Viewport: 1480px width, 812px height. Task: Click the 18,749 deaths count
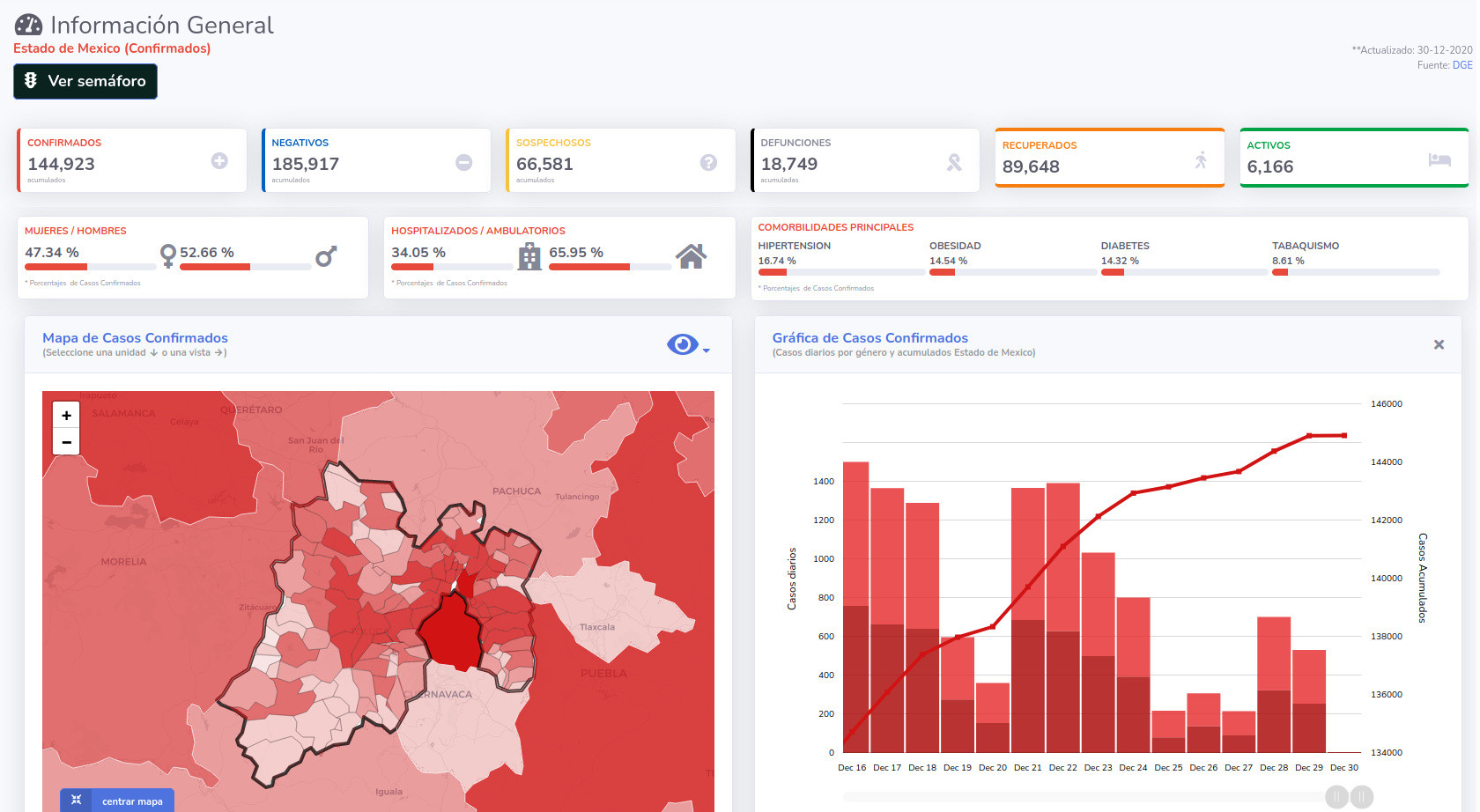pyautogui.click(x=789, y=164)
